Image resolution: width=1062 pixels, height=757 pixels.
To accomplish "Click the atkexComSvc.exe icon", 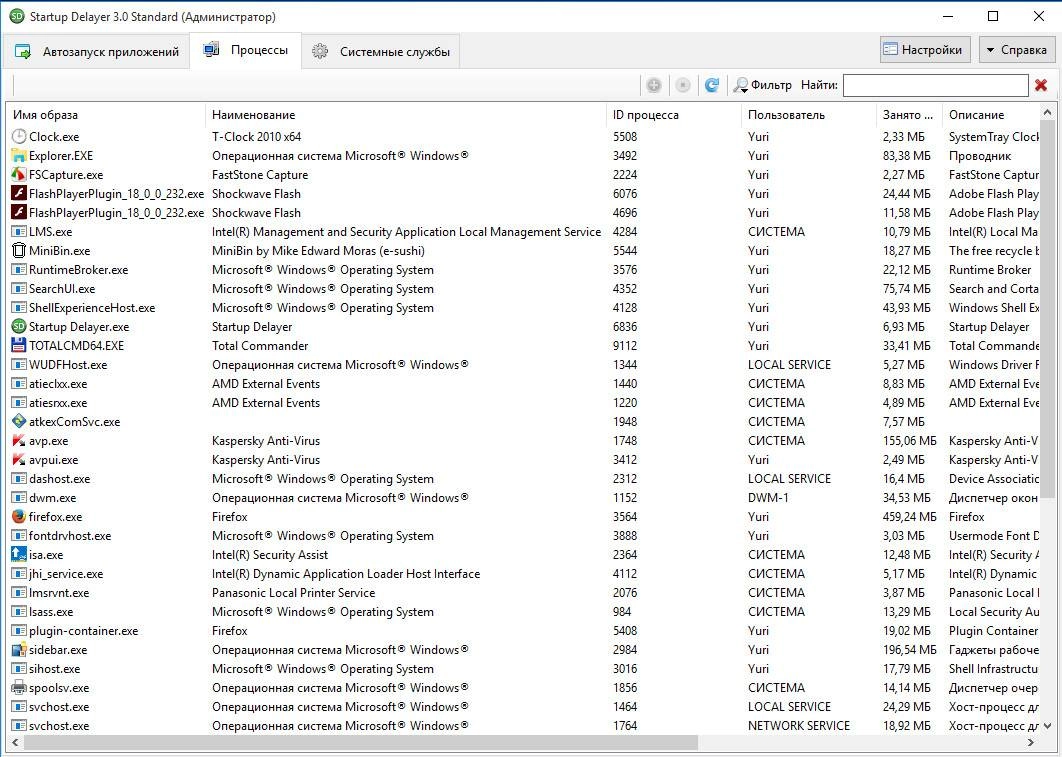I will click(x=19, y=421).
